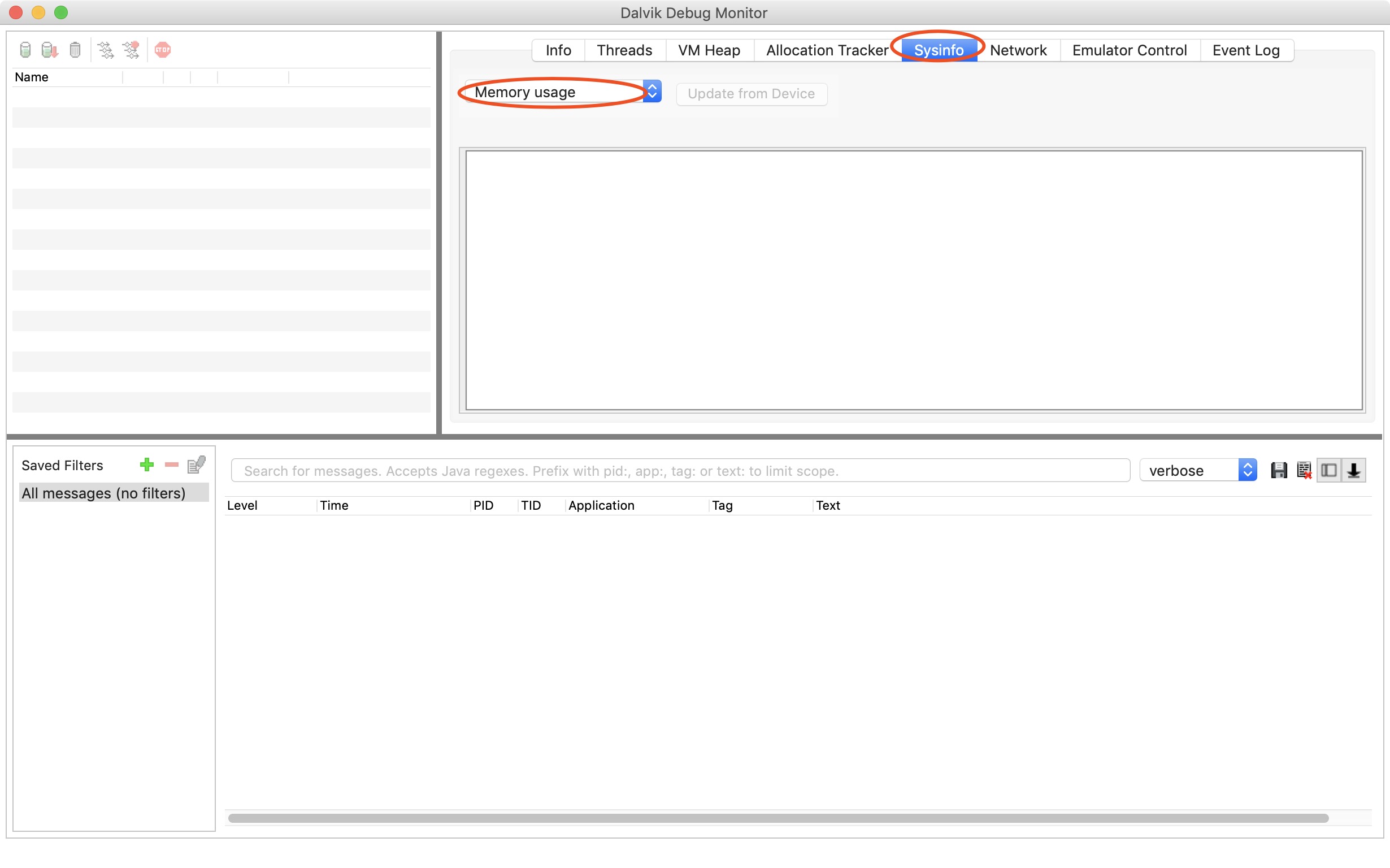This screenshot has width=1390, height=868.
Task: Click the Saved Filters label
Action: 63,465
